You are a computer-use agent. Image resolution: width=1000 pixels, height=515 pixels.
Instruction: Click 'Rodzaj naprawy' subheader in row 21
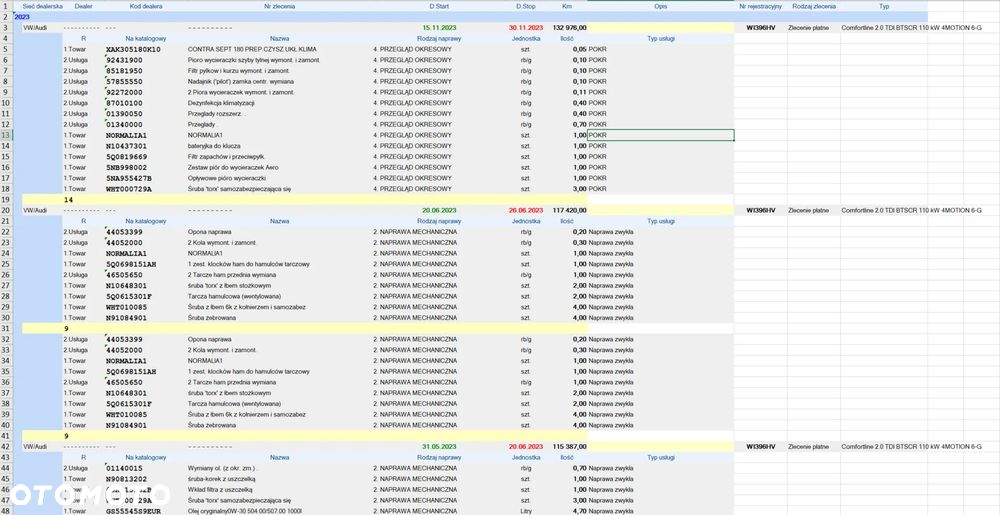439,221
